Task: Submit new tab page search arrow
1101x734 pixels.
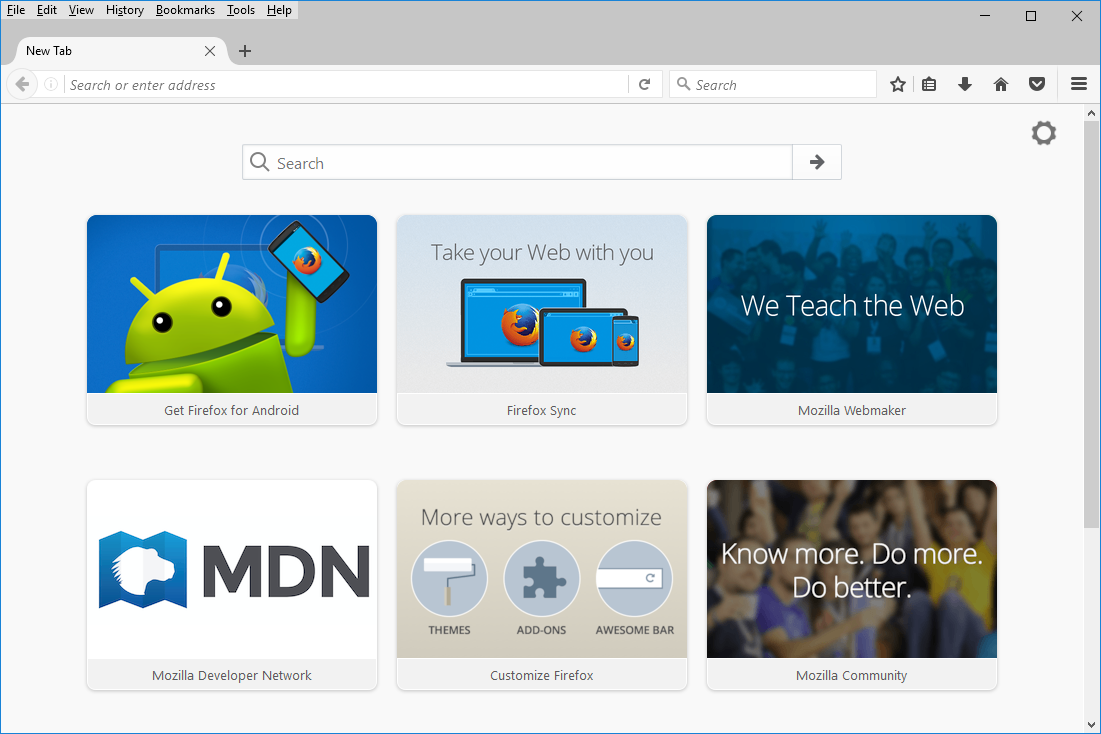Action: pos(817,162)
